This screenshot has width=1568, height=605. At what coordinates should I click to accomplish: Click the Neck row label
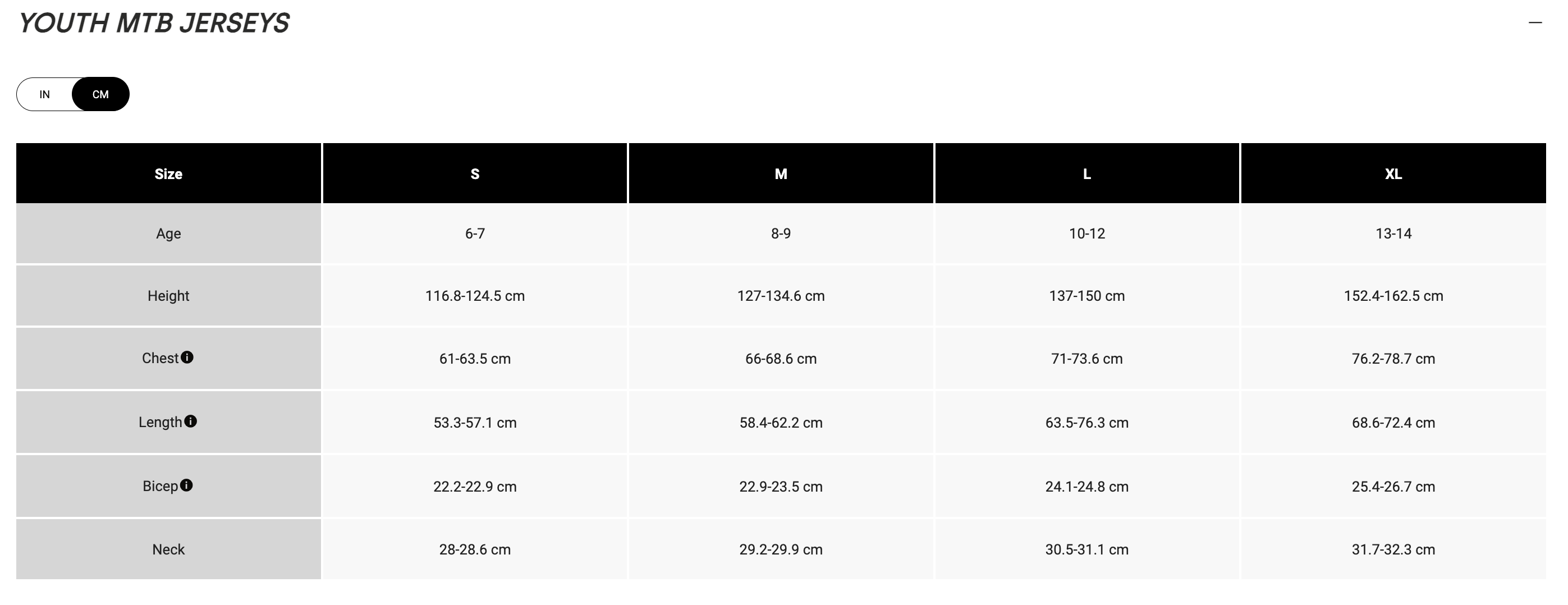pos(168,549)
